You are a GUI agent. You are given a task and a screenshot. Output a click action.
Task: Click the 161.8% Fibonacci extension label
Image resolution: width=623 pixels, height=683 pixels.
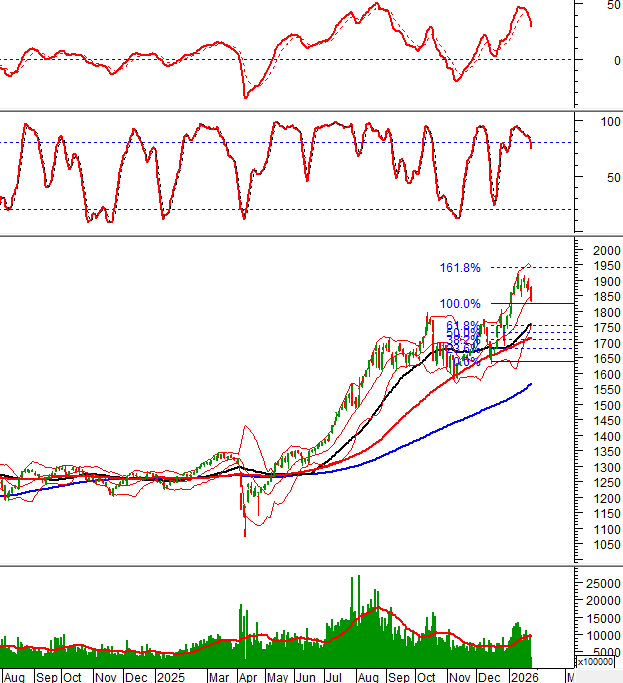460,268
